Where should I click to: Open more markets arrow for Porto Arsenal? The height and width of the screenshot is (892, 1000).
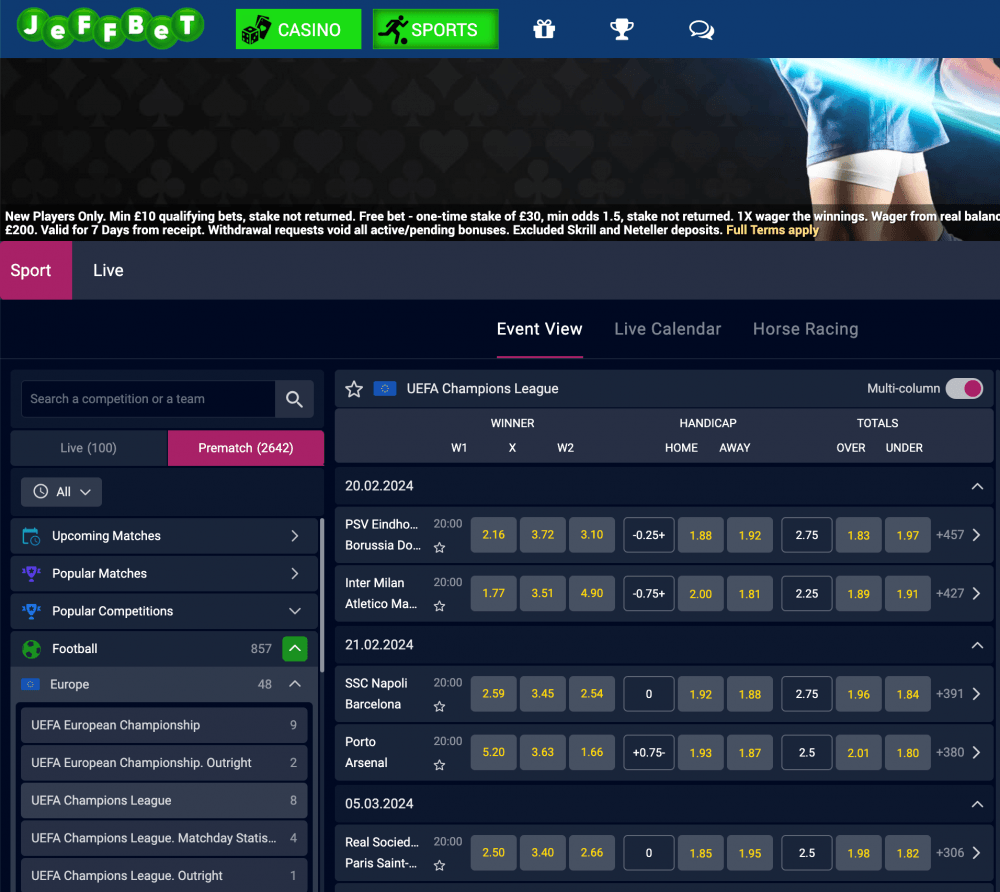point(976,752)
